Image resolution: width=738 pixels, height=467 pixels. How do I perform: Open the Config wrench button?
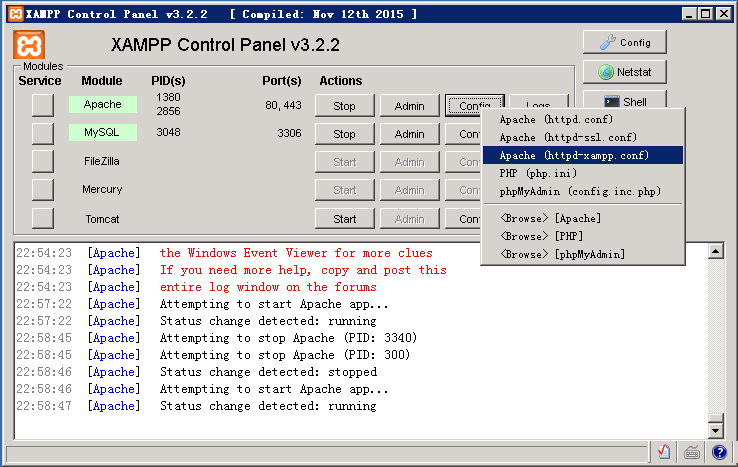(x=625, y=42)
